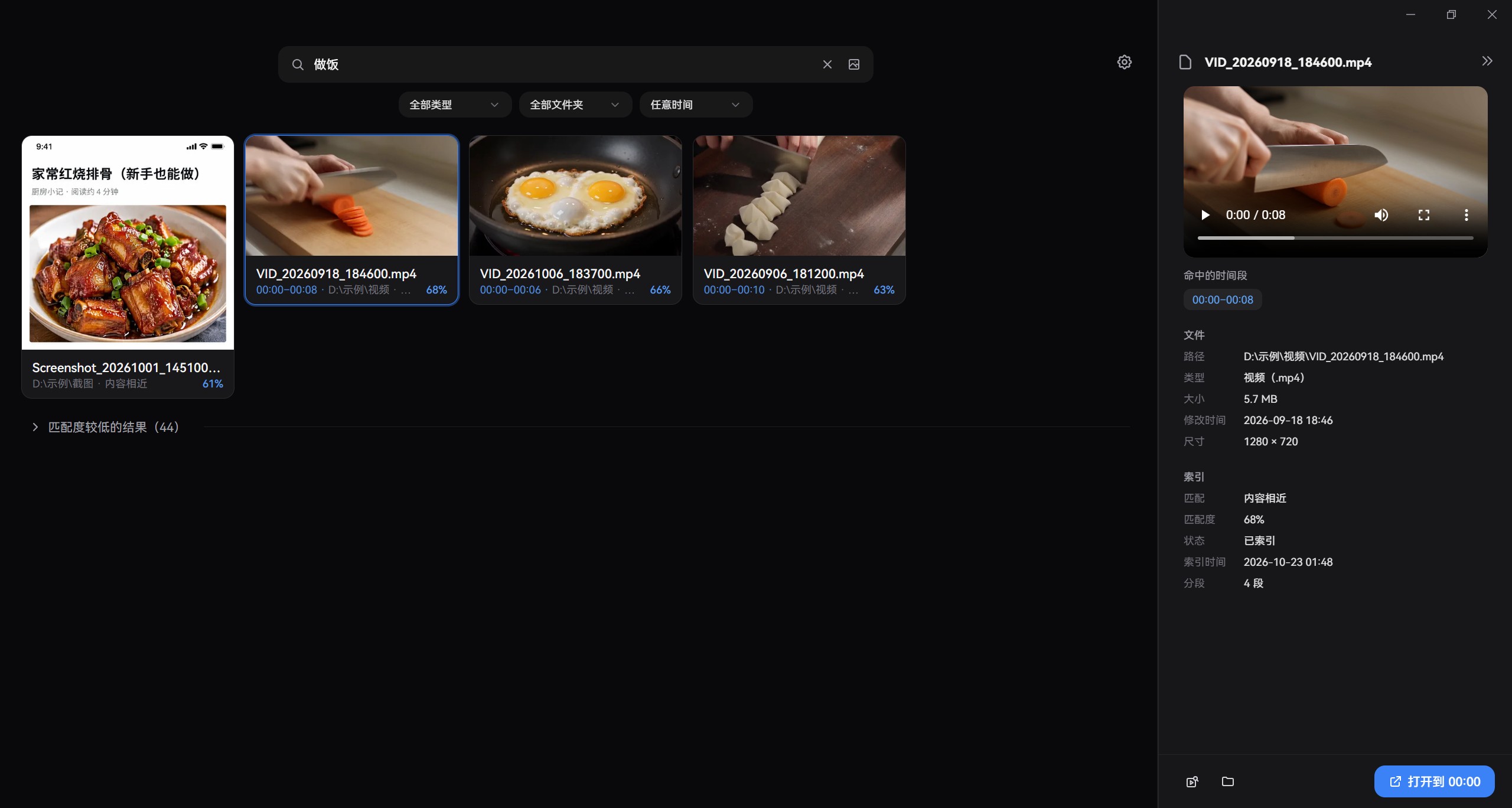The width and height of the screenshot is (1512, 808).
Task: Click the panel title VID_20260918_184600.mp4
Action: point(1288,62)
